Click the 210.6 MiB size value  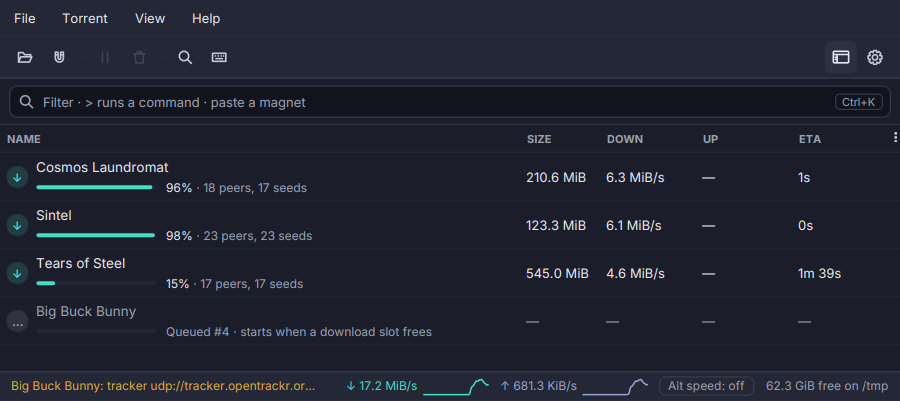pos(556,178)
